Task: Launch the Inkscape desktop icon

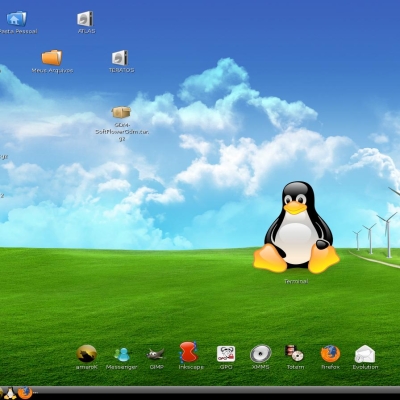Action: [x=189, y=352]
